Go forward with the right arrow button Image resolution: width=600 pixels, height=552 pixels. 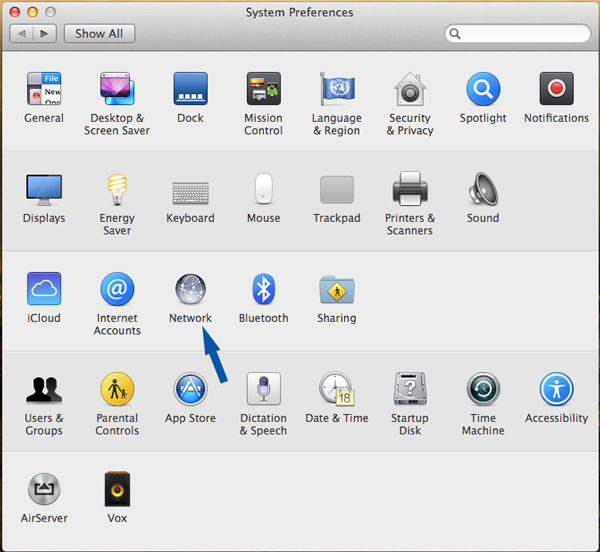45,34
